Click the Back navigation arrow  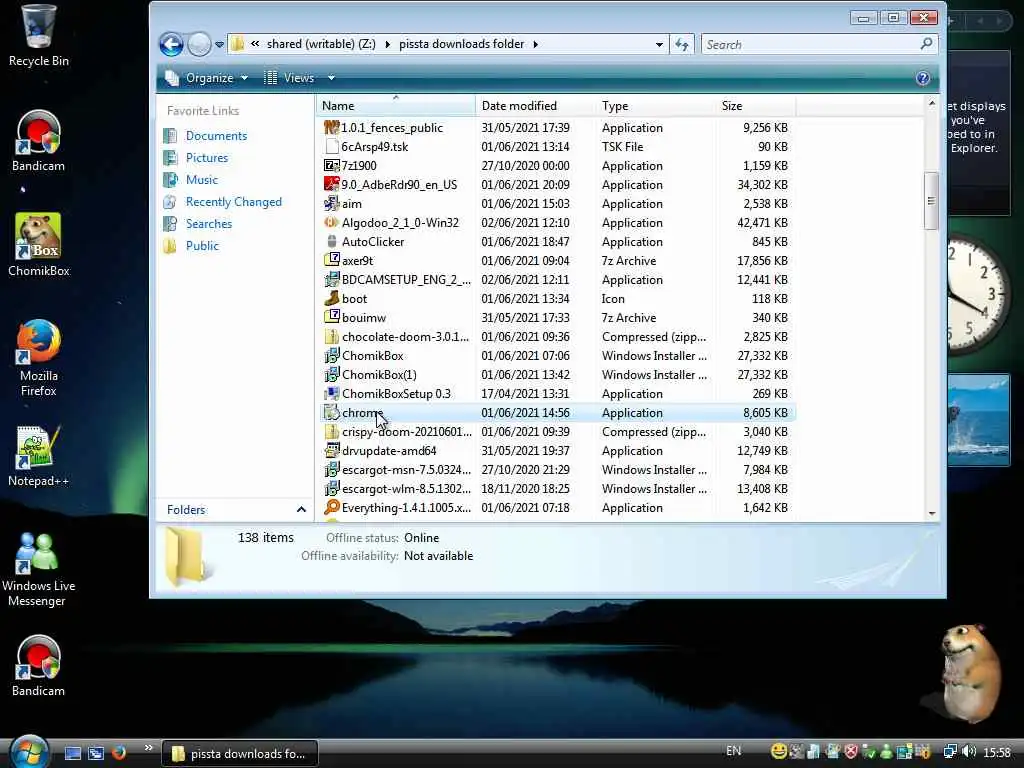[x=172, y=44]
